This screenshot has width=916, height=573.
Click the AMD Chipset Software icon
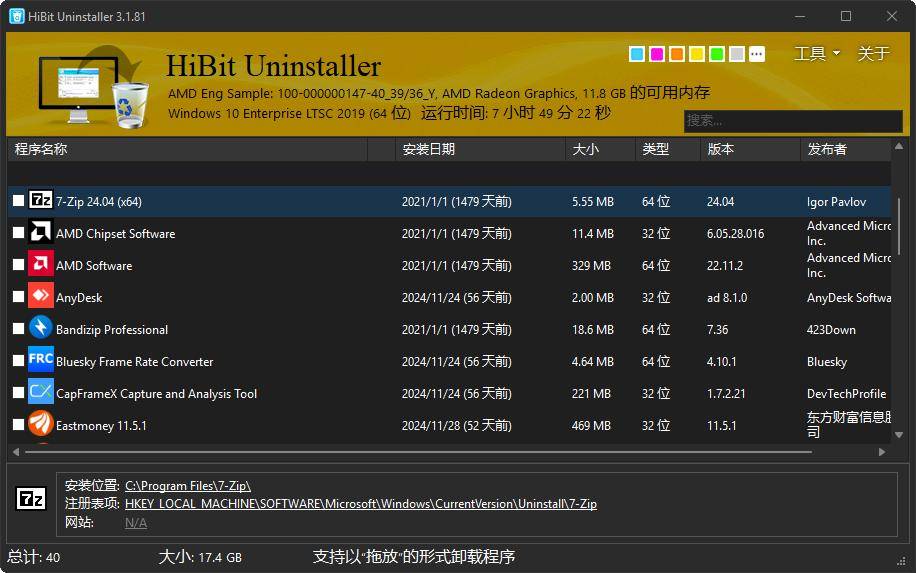coord(41,232)
